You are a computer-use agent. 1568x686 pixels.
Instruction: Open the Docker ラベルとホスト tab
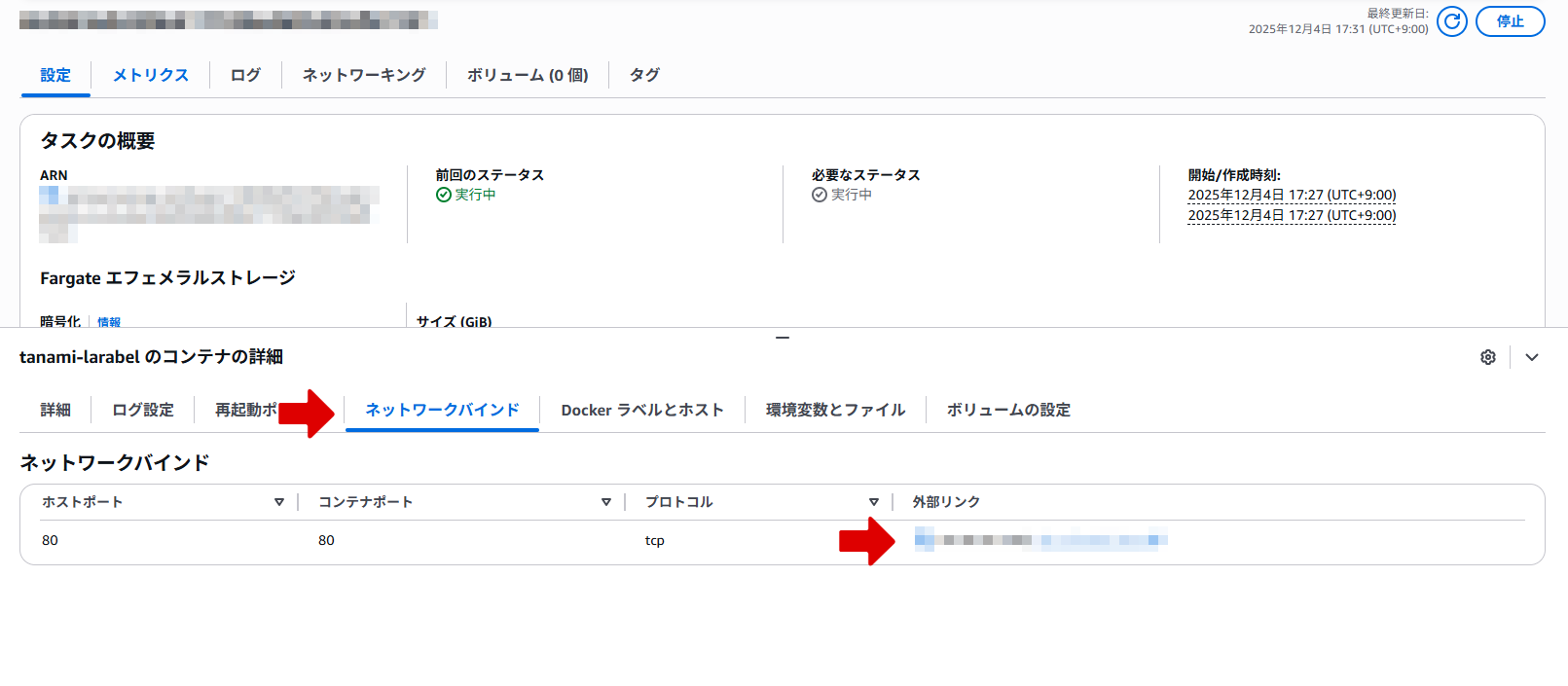641,410
